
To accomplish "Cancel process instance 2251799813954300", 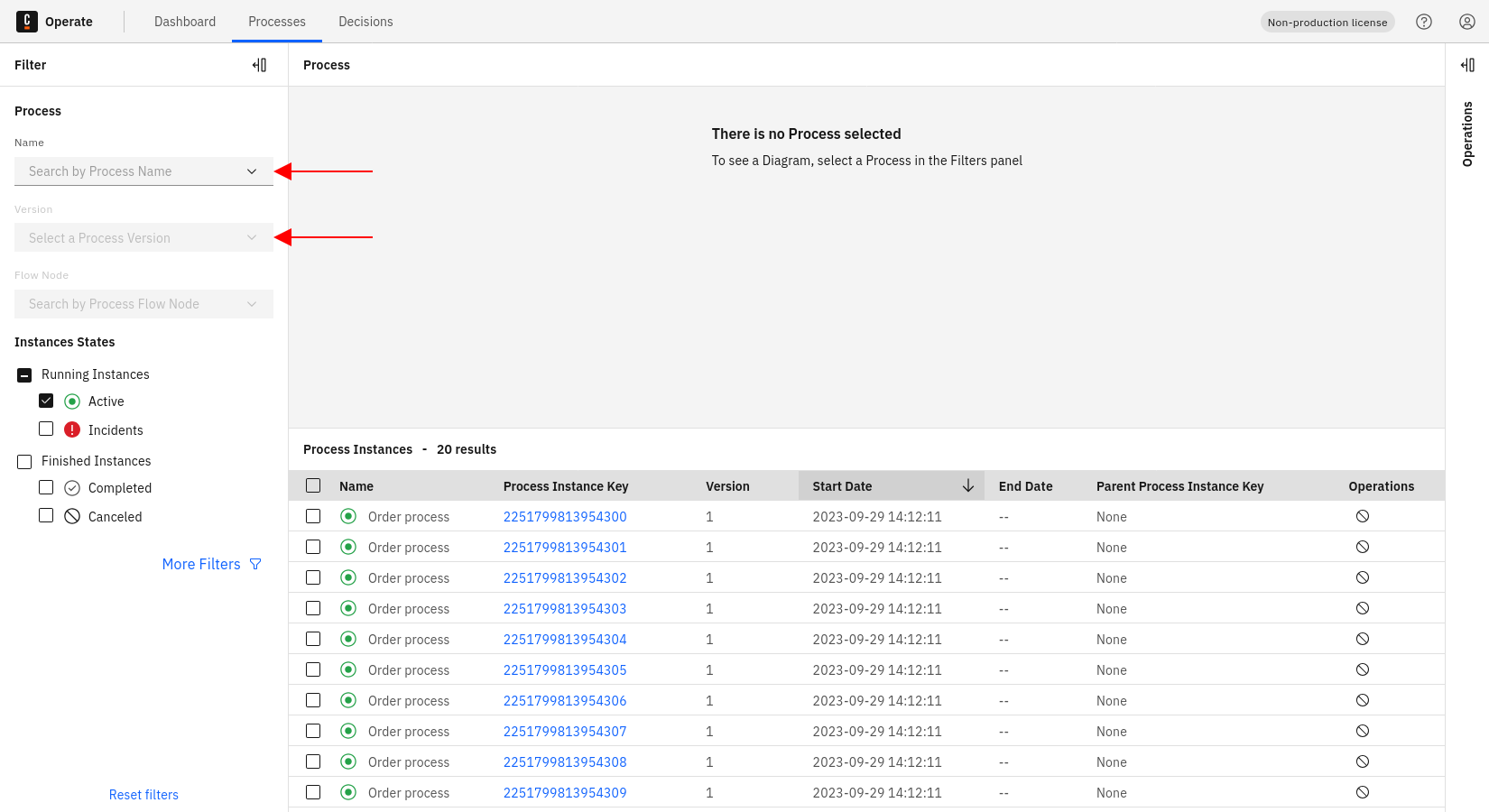I will click(1363, 516).
